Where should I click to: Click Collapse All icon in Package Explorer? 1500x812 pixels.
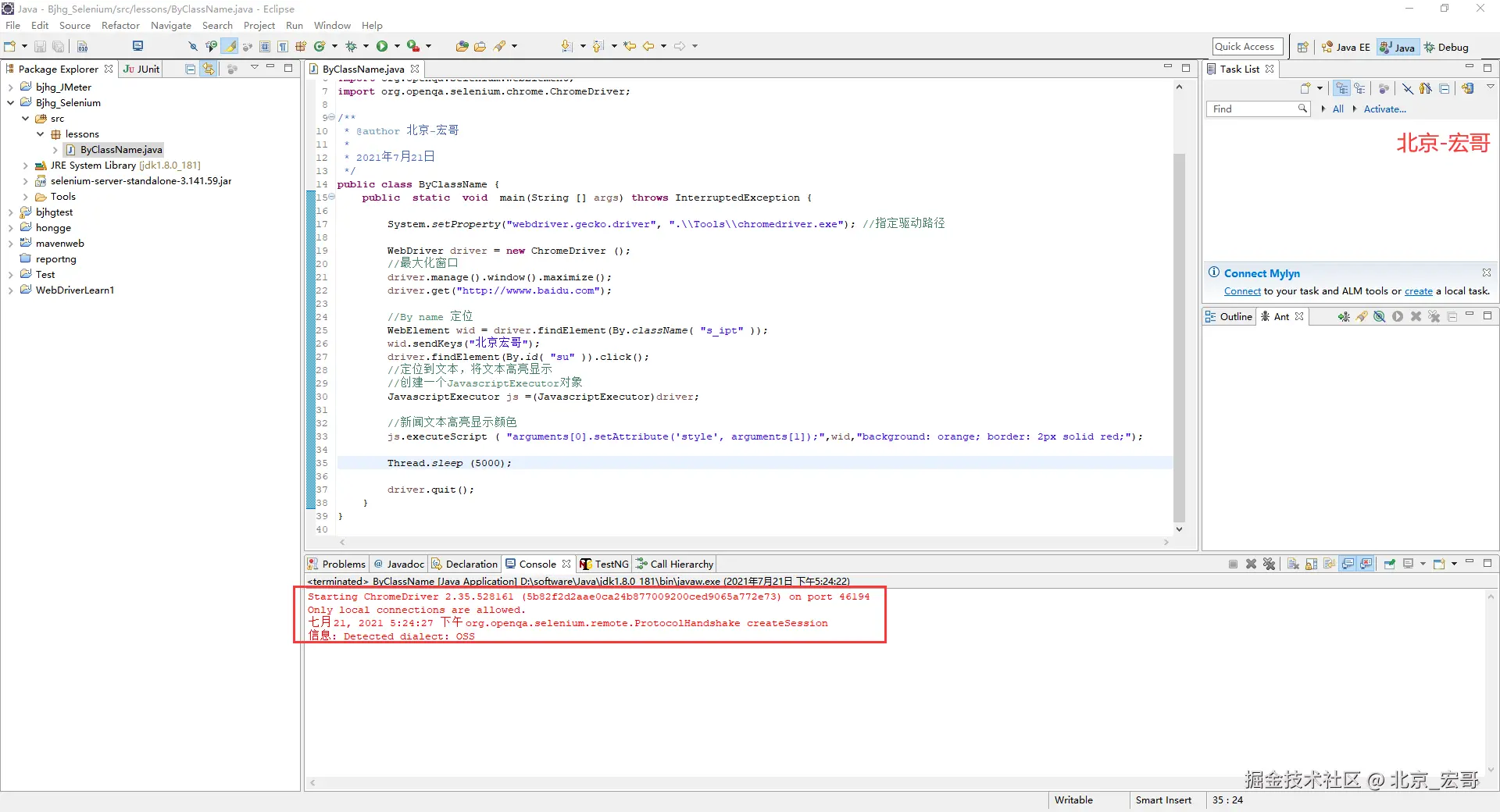point(190,69)
